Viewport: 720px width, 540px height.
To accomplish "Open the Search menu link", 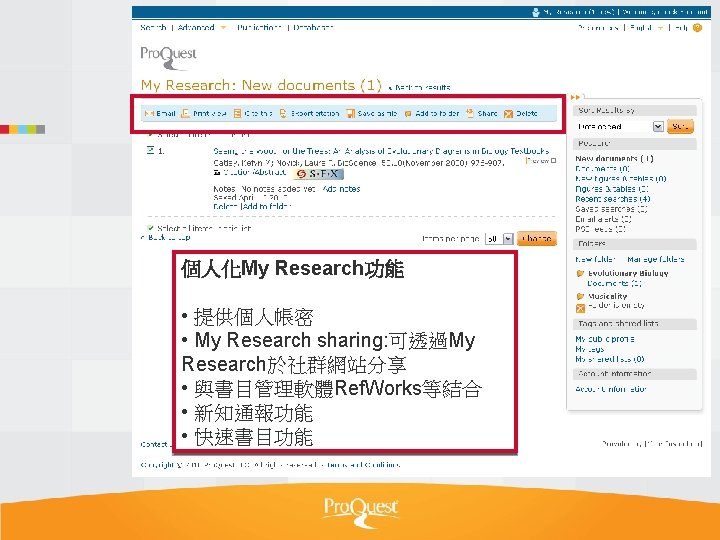I will click(153, 28).
